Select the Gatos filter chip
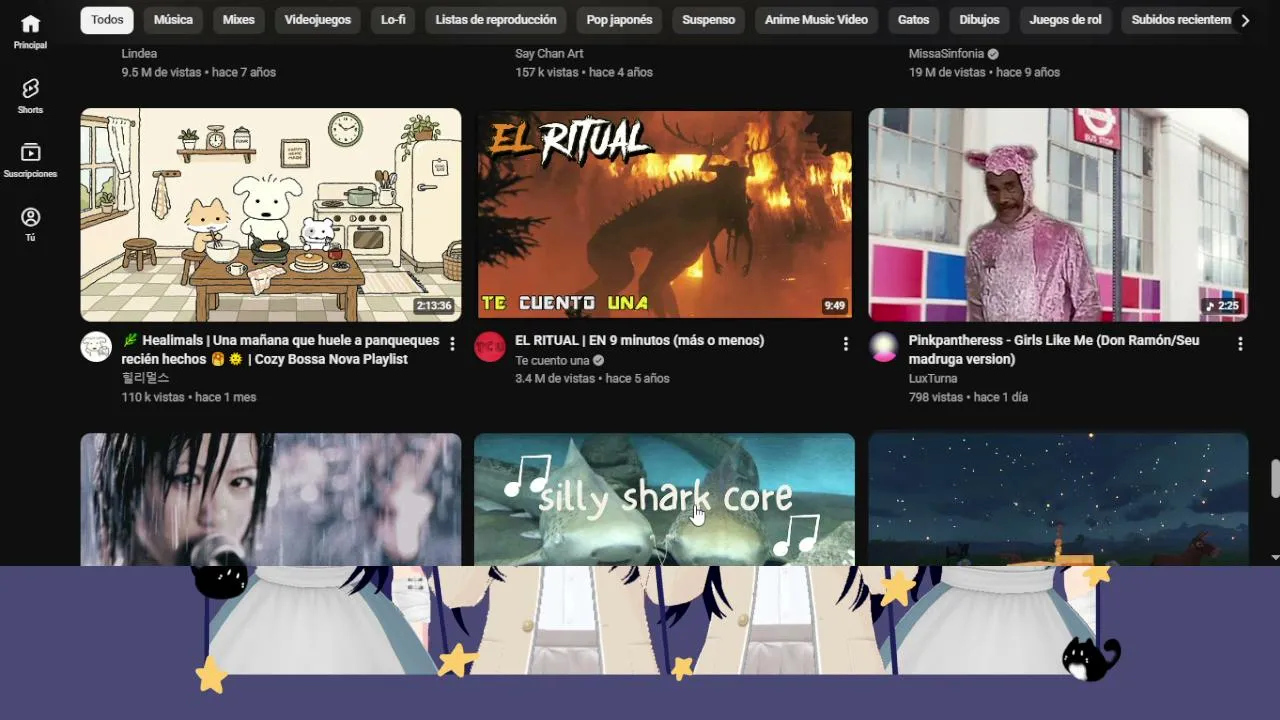This screenshot has width=1280, height=720. click(x=914, y=20)
